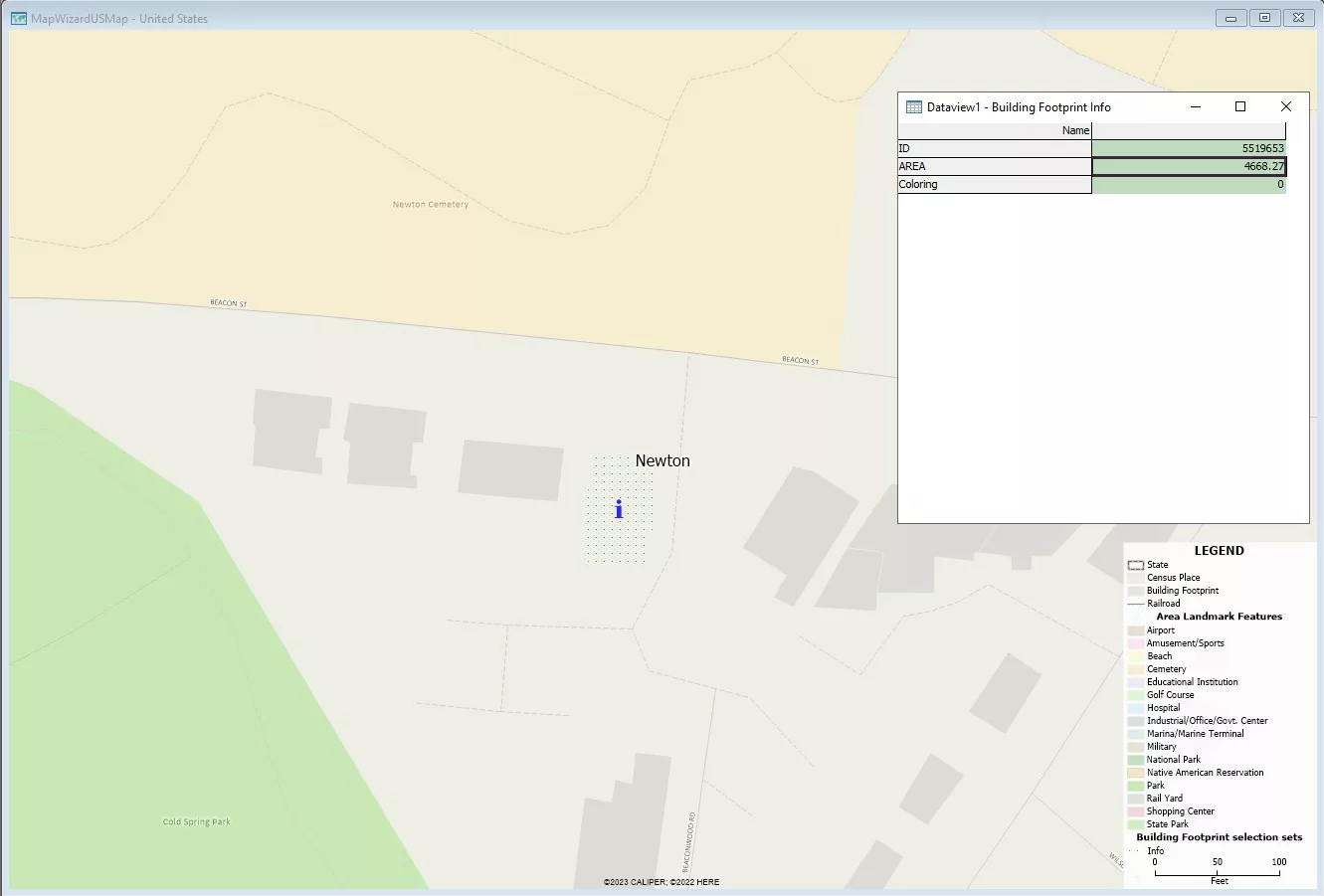Close the Dataview1 Building Footprint Info window
The height and width of the screenshot is (896, 1324).
coord(1285,106)
